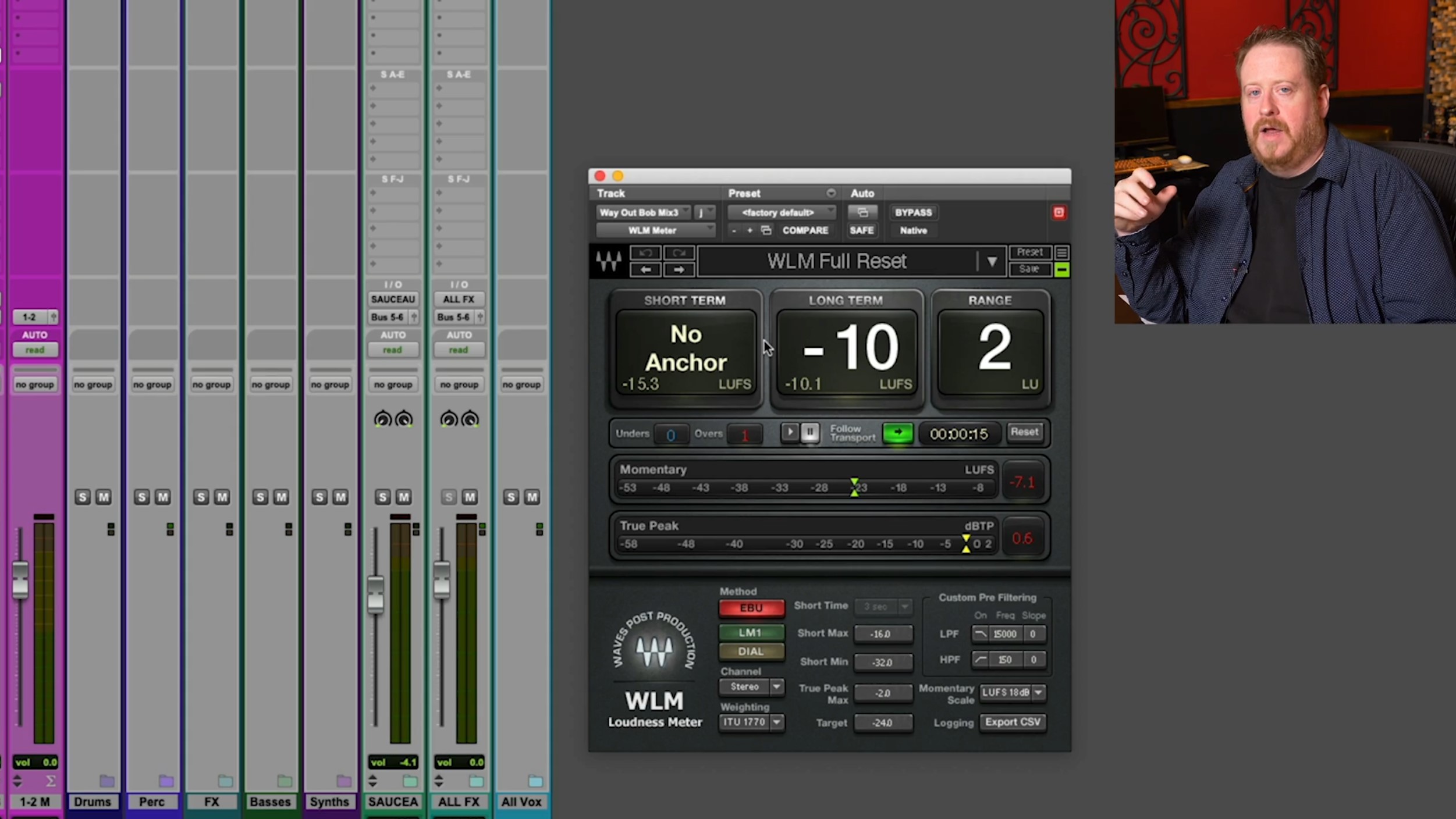Select the DIAL method

click(x=751, y=651)
